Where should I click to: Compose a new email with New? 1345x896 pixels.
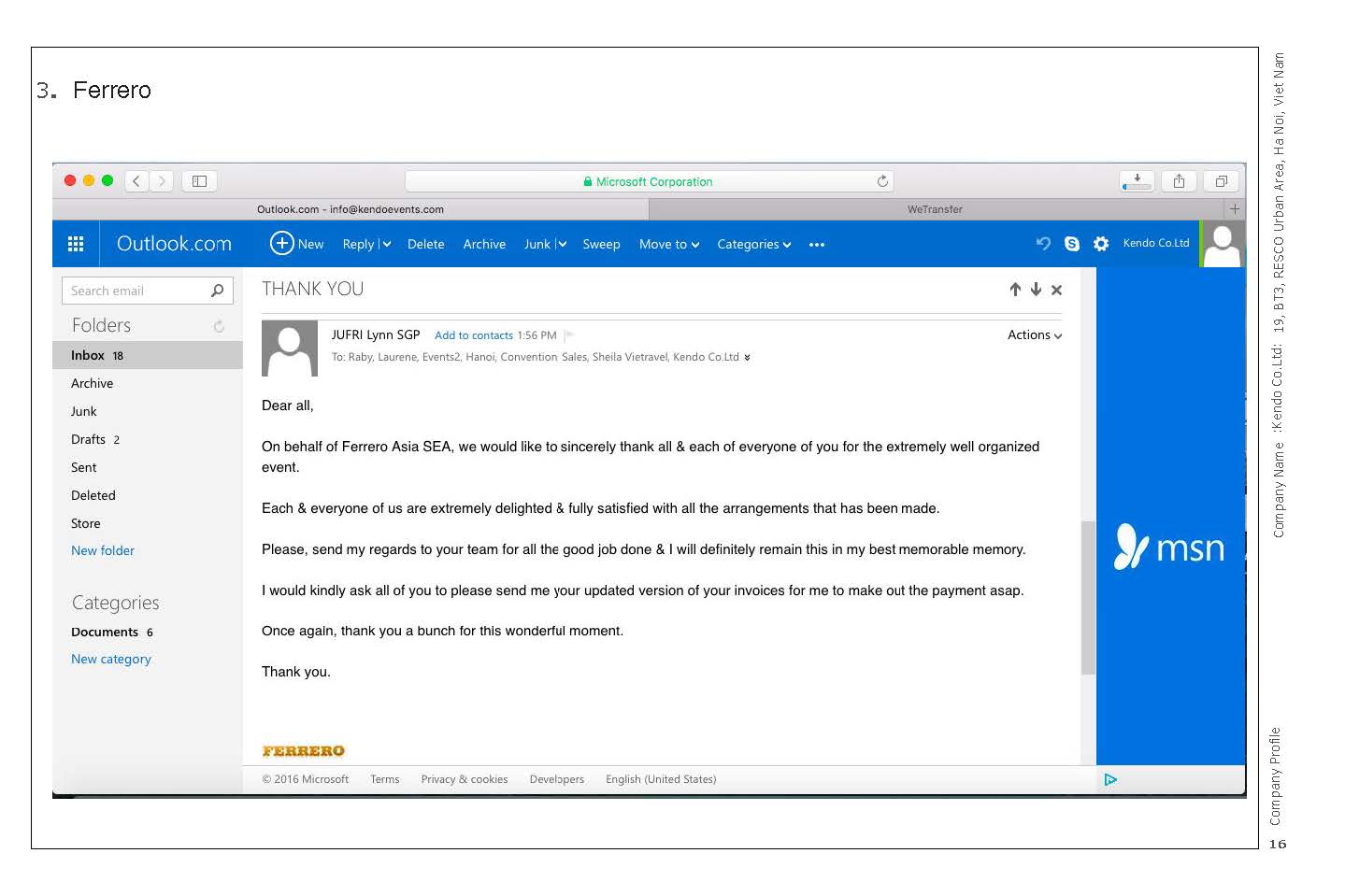296,244
